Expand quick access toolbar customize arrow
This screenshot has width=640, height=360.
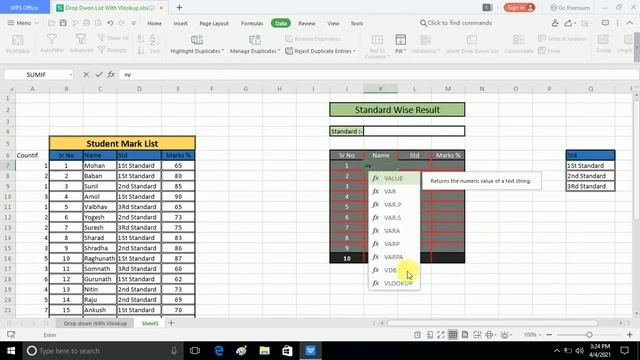pos(133,23)
